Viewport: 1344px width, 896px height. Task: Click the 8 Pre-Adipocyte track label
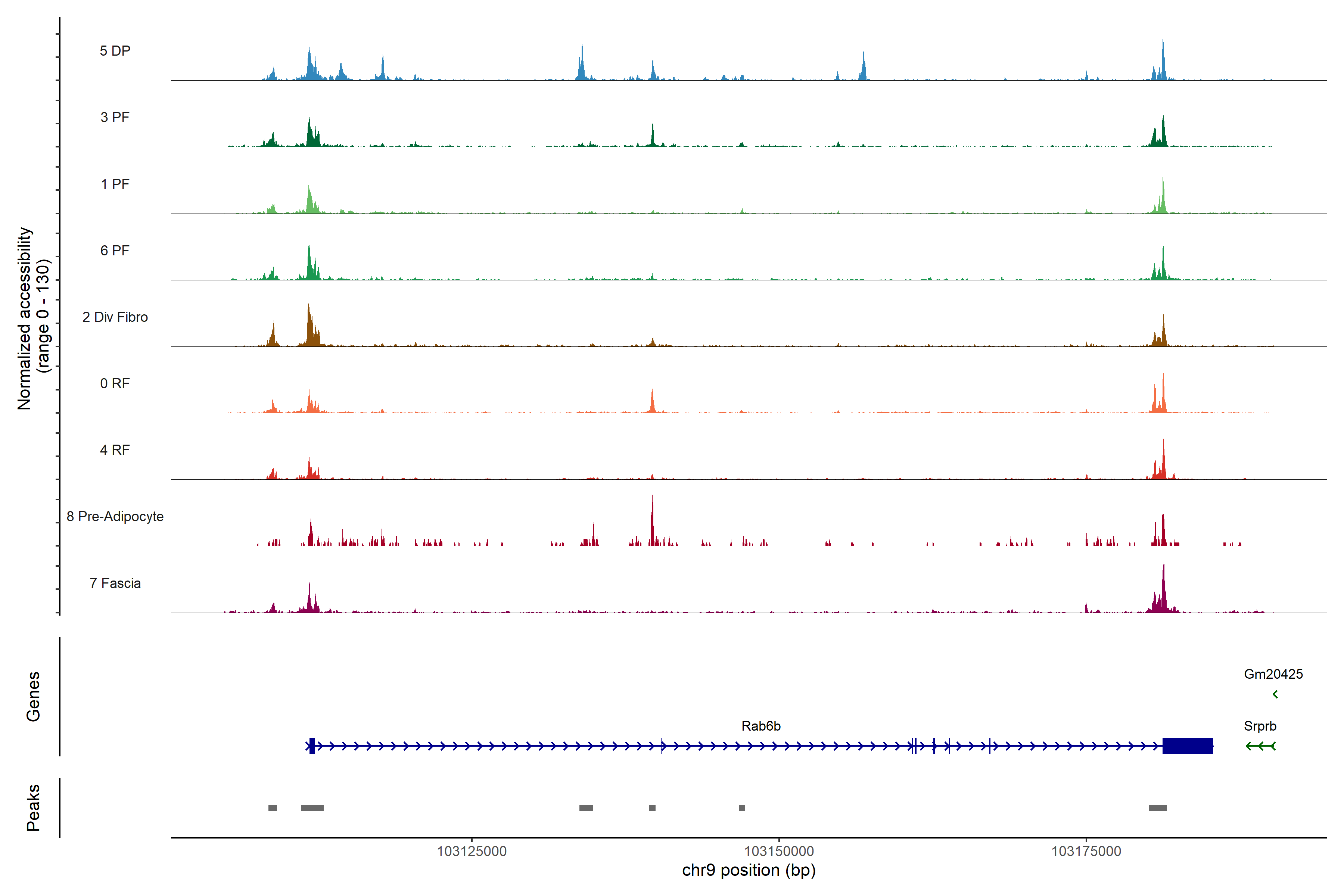[x=115, y=517]
